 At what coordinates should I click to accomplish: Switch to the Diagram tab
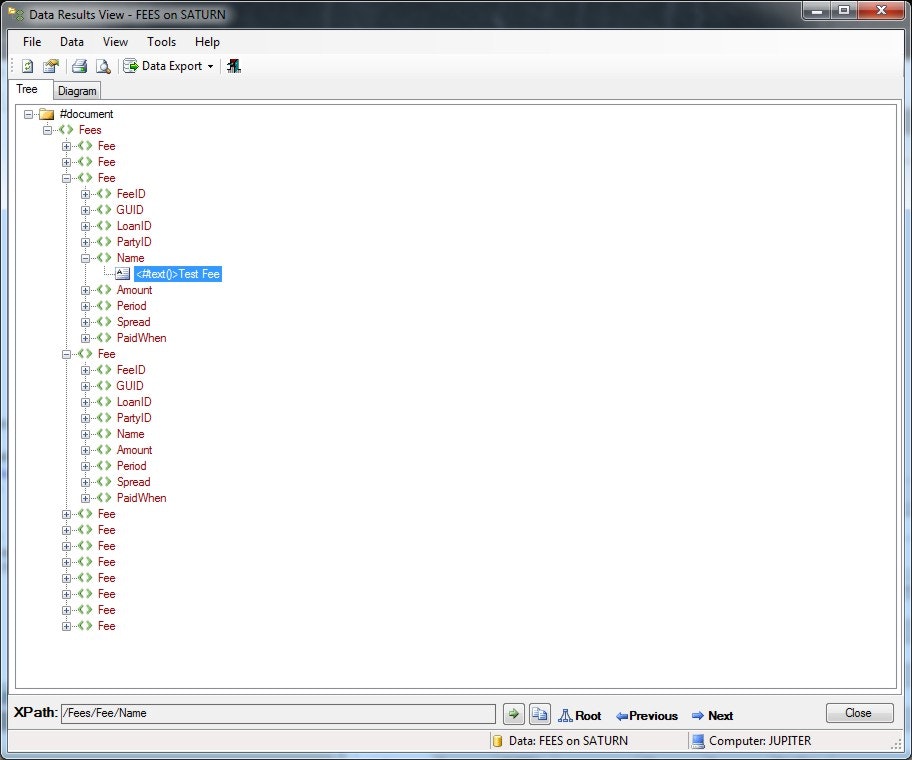77,90
